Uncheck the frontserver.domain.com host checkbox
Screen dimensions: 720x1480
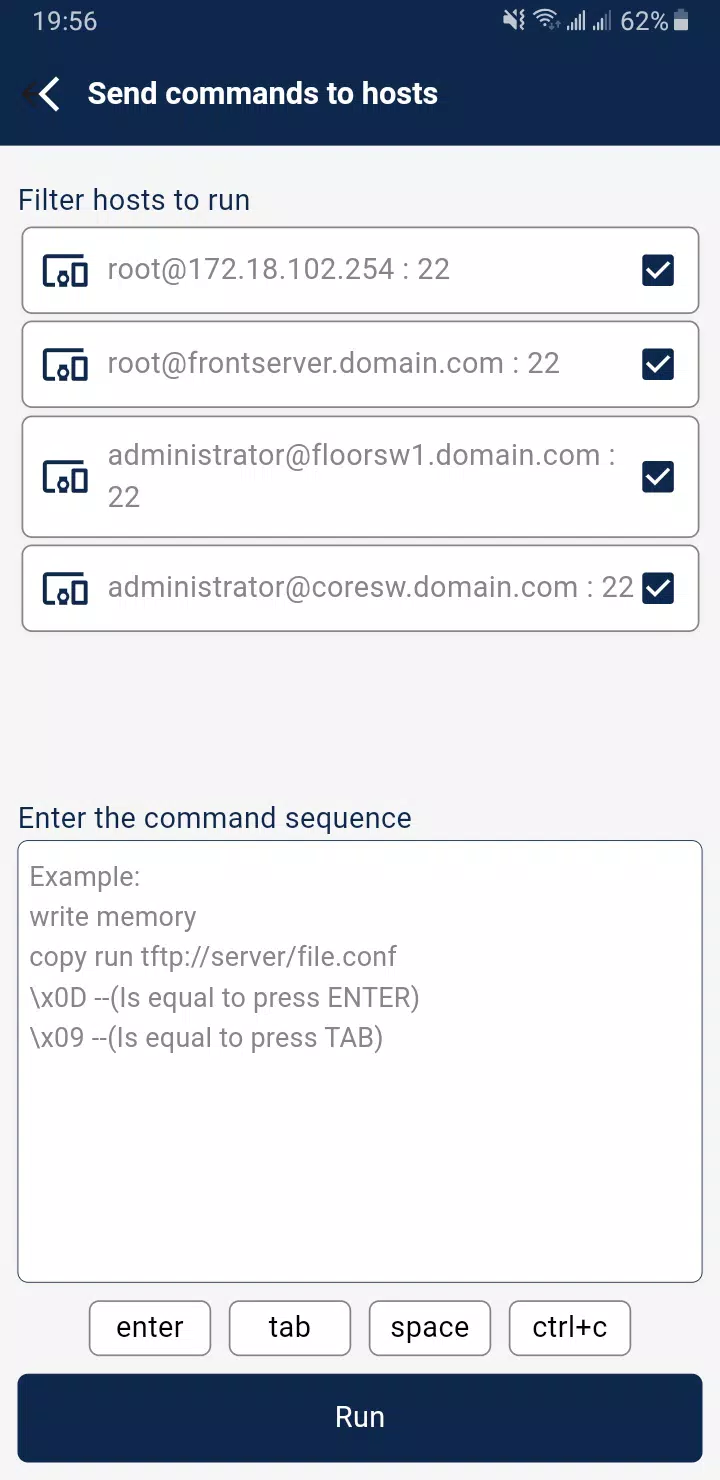coord(658,364)
